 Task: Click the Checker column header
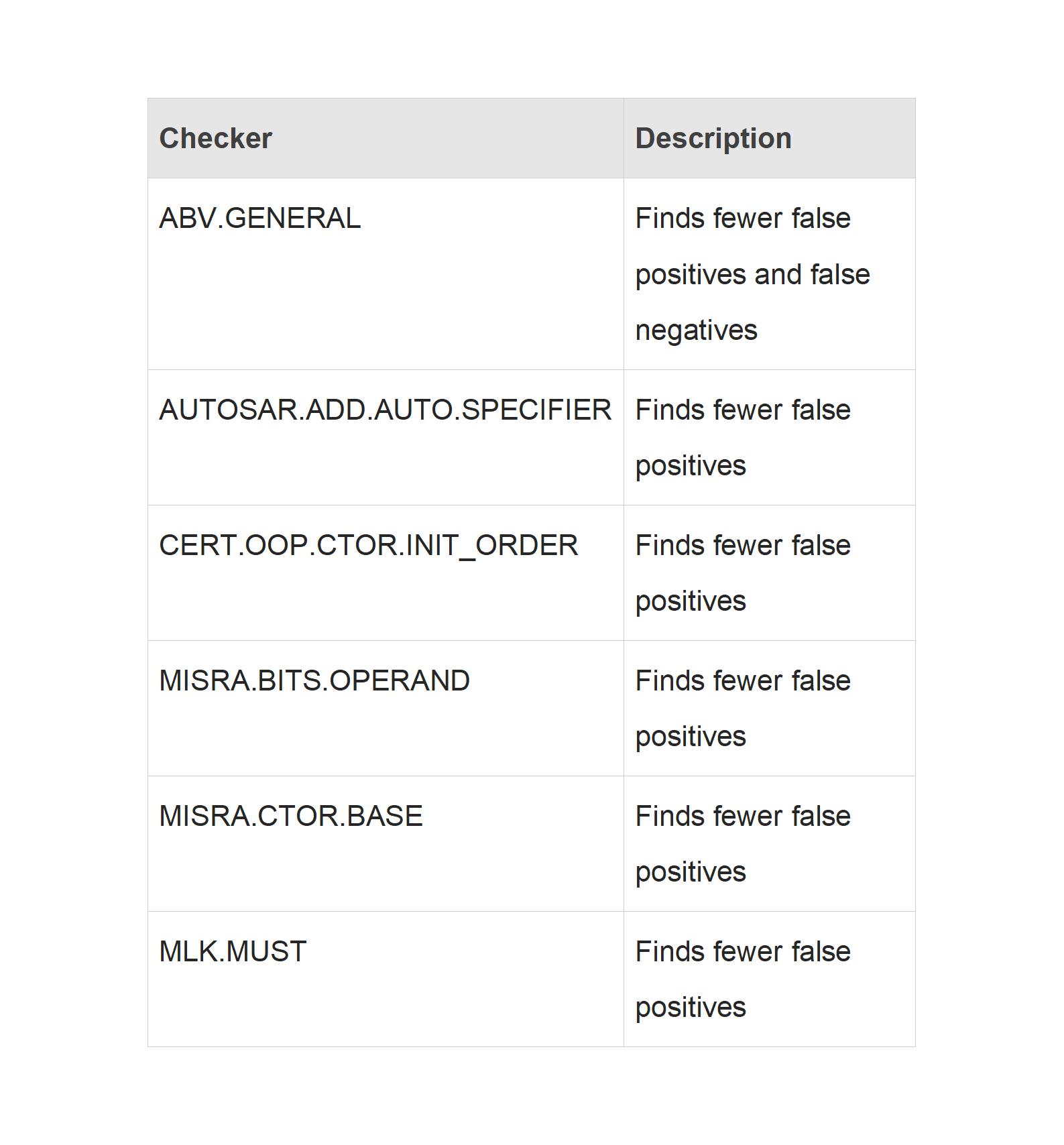(x=216, y=139)
